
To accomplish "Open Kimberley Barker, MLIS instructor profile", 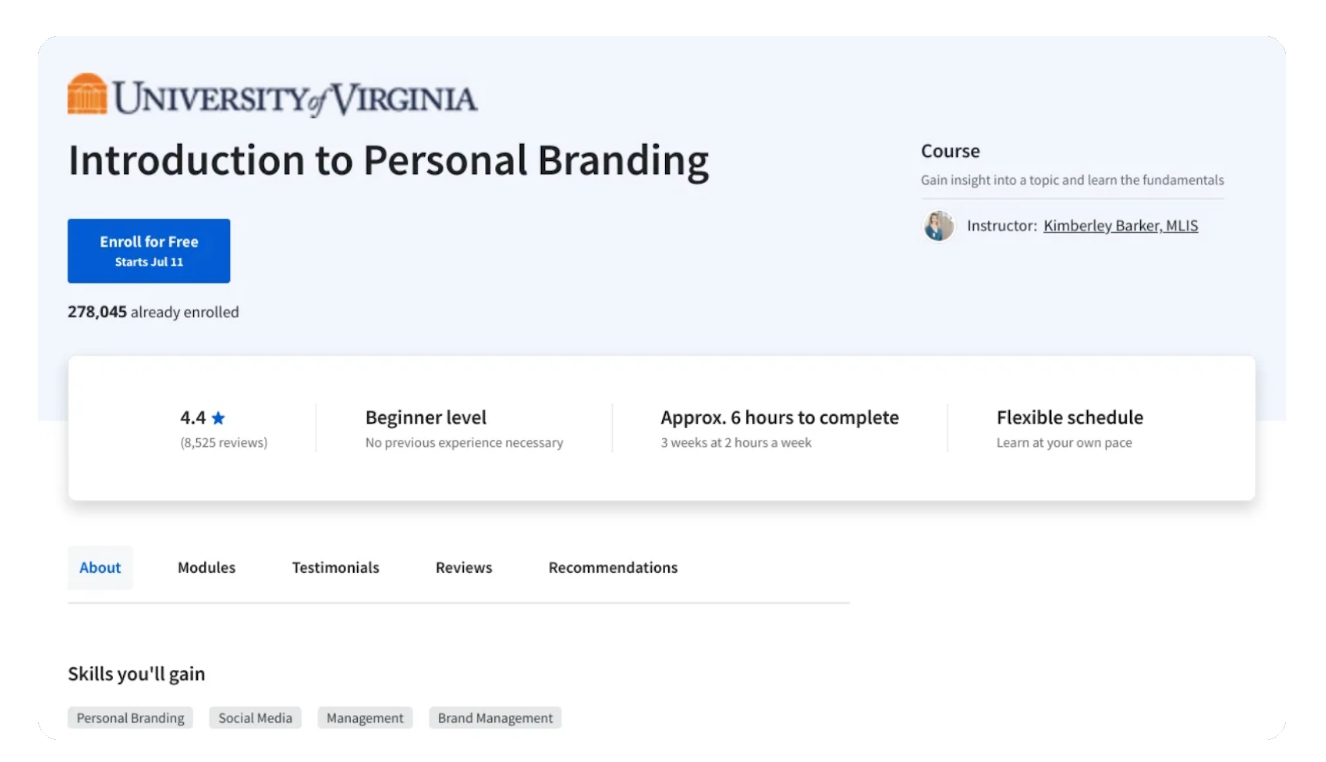I will coord(1120,225).
